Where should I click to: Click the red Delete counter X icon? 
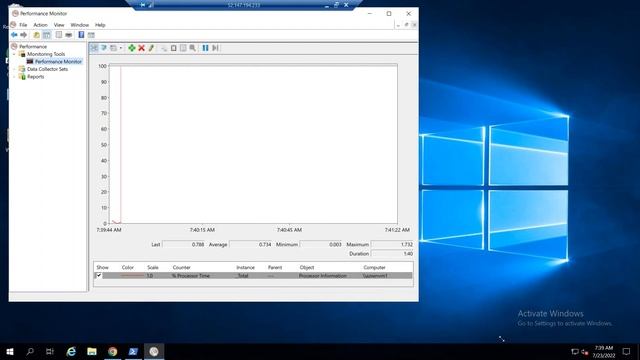pyautogui.click(x=142, y=48)
